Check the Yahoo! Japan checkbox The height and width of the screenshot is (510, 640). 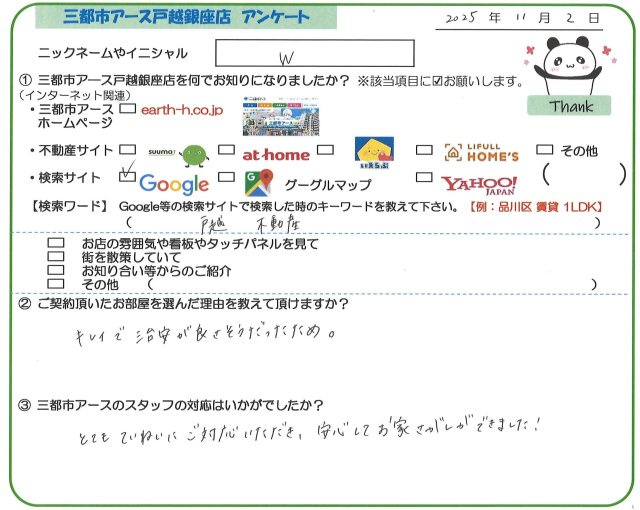pos(424,177)
